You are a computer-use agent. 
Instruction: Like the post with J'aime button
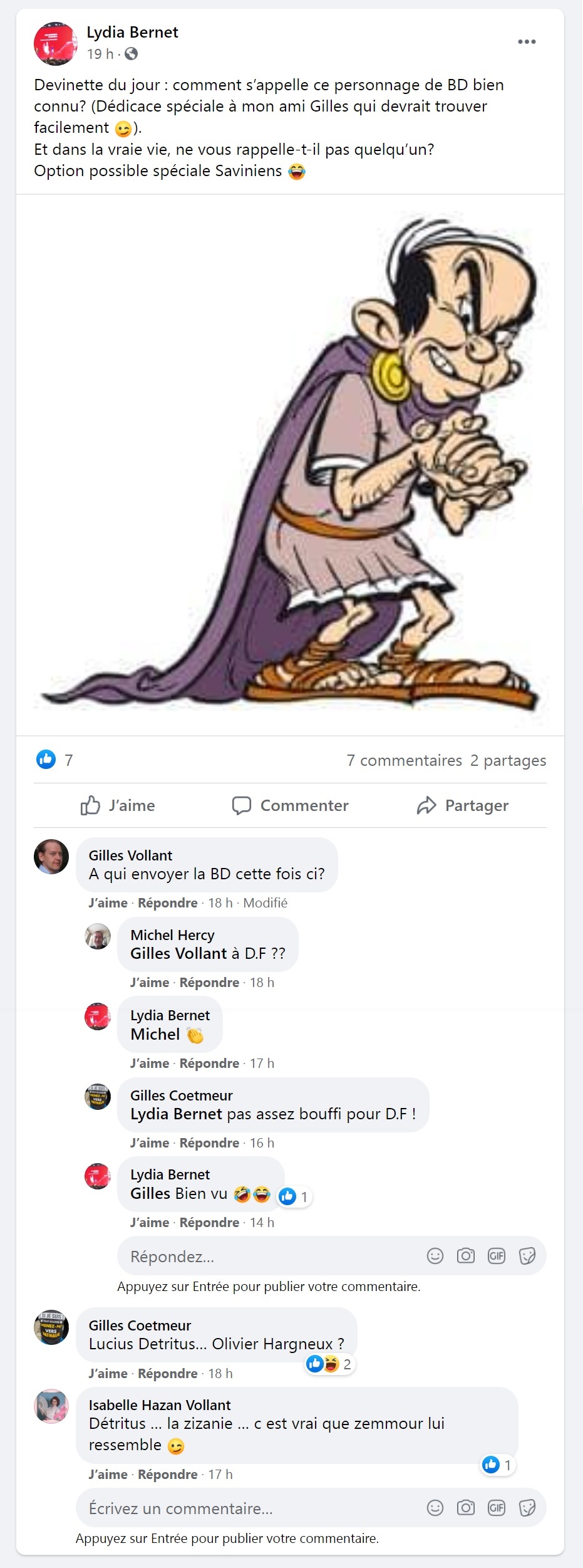point(118,805)
